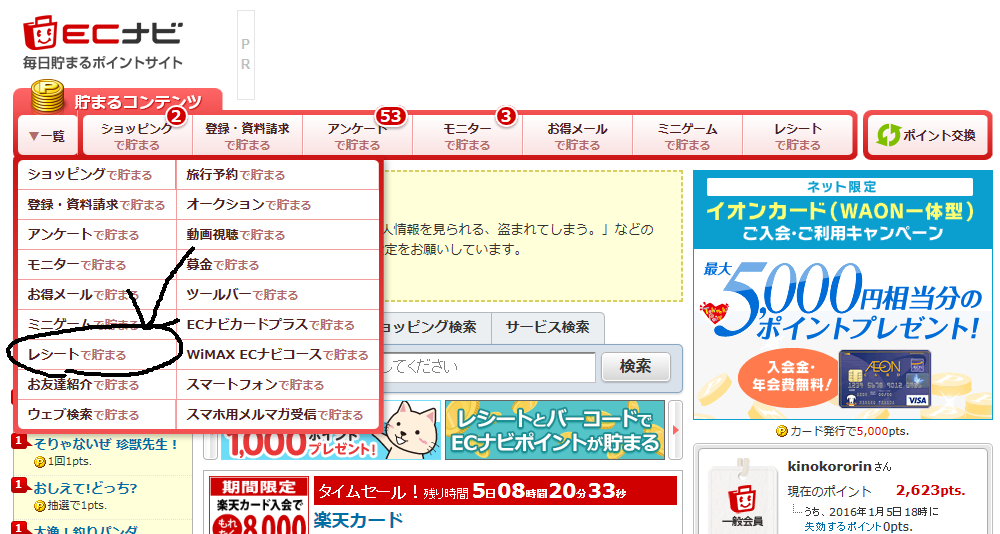The height and width of the screenshot is (534, 1000).
Task: Click the gold coin stack 貯まるコンテンツ icon
Action: click(x=47, y=96)
